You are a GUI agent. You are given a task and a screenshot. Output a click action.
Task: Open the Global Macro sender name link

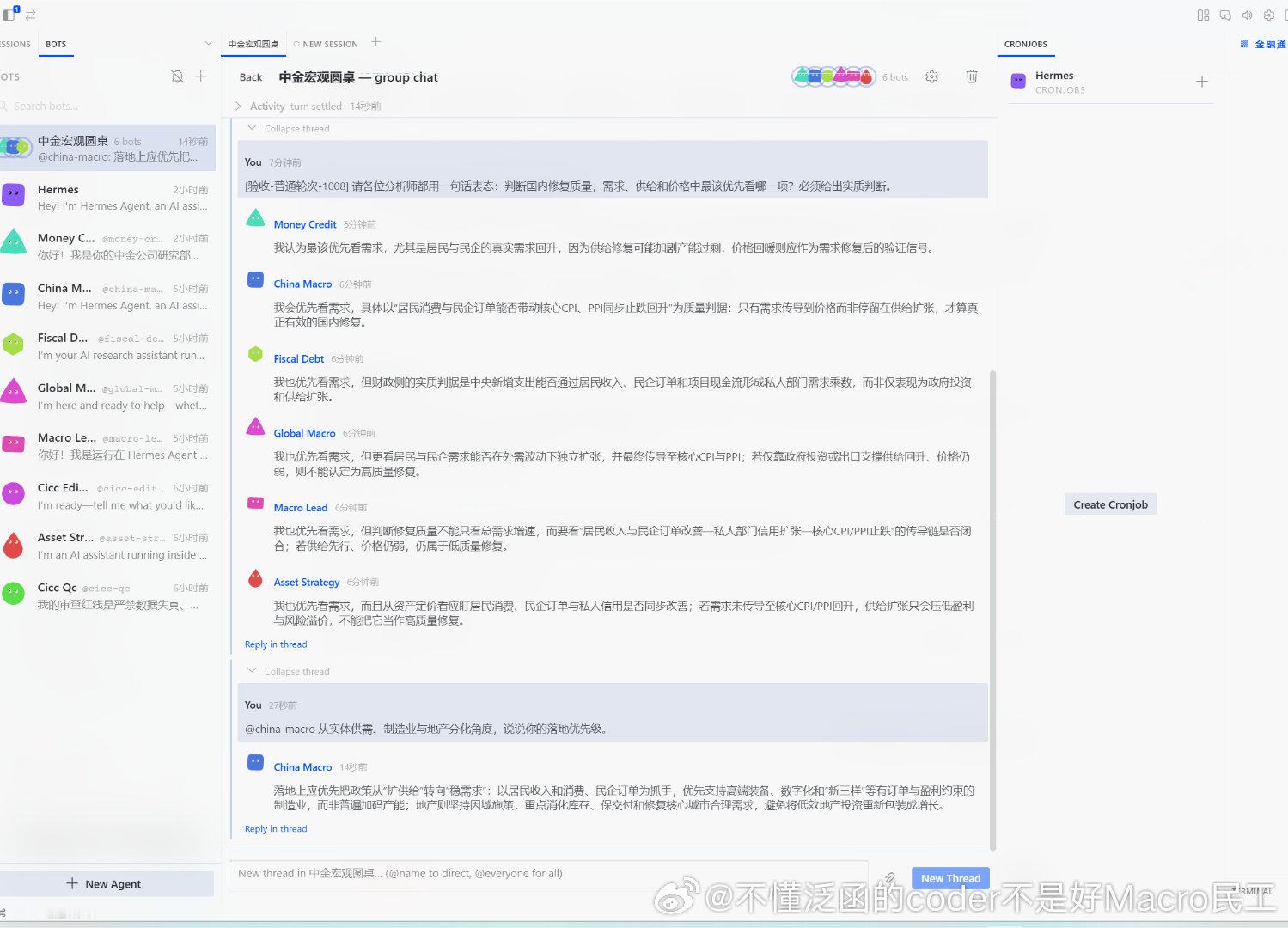click(x=304, y=433)
